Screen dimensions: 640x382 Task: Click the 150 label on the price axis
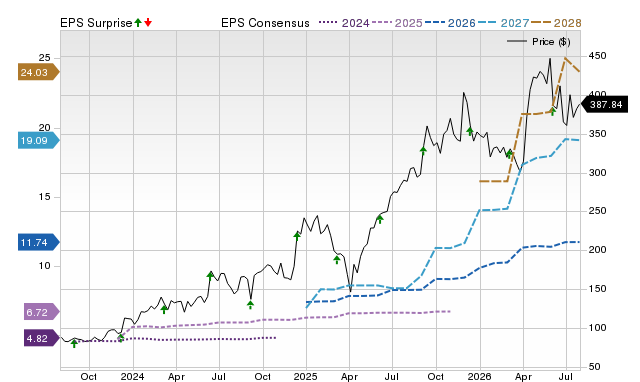point(597,289)
